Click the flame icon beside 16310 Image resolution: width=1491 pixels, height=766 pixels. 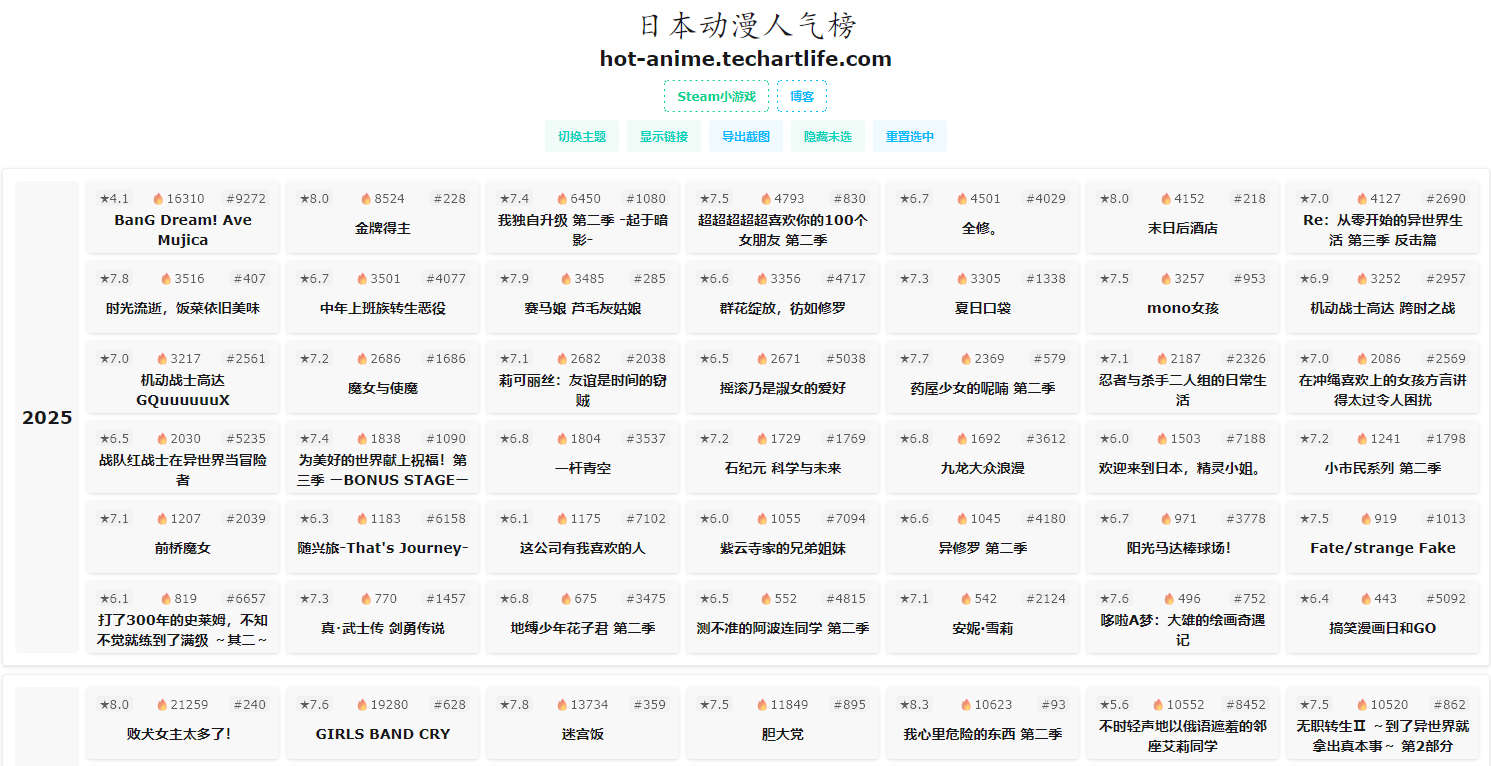(158, 199)
